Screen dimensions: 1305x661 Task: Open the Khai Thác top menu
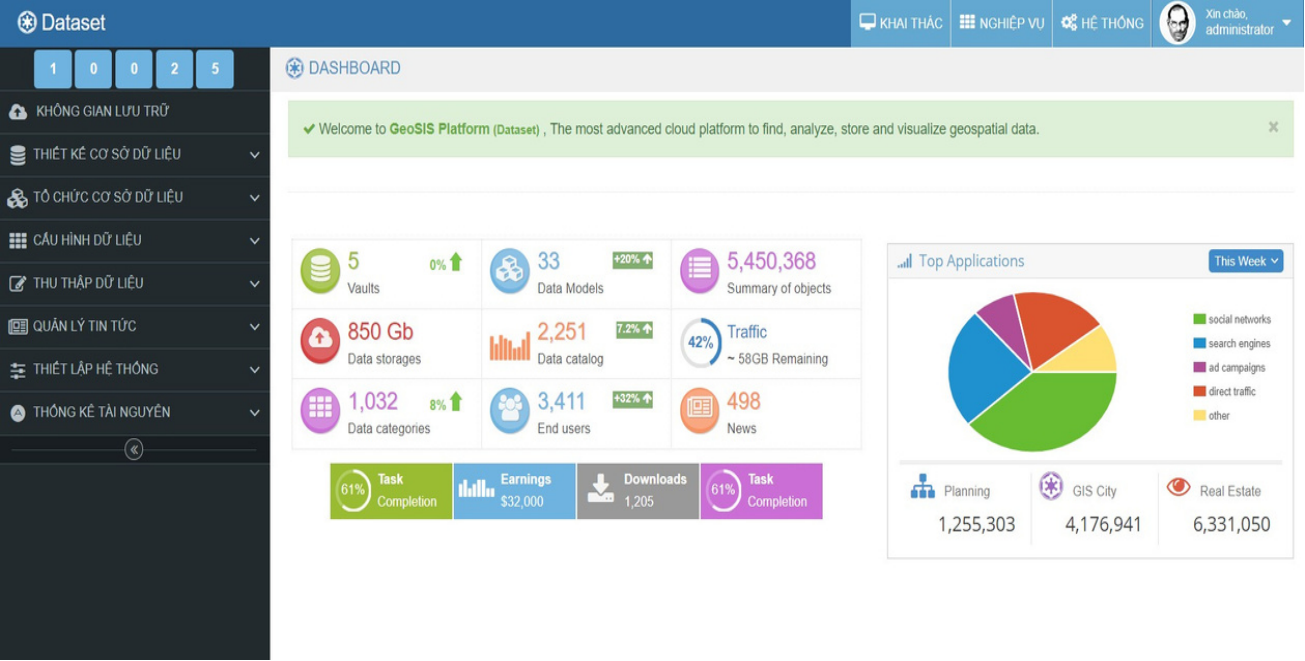coord(901,23)
